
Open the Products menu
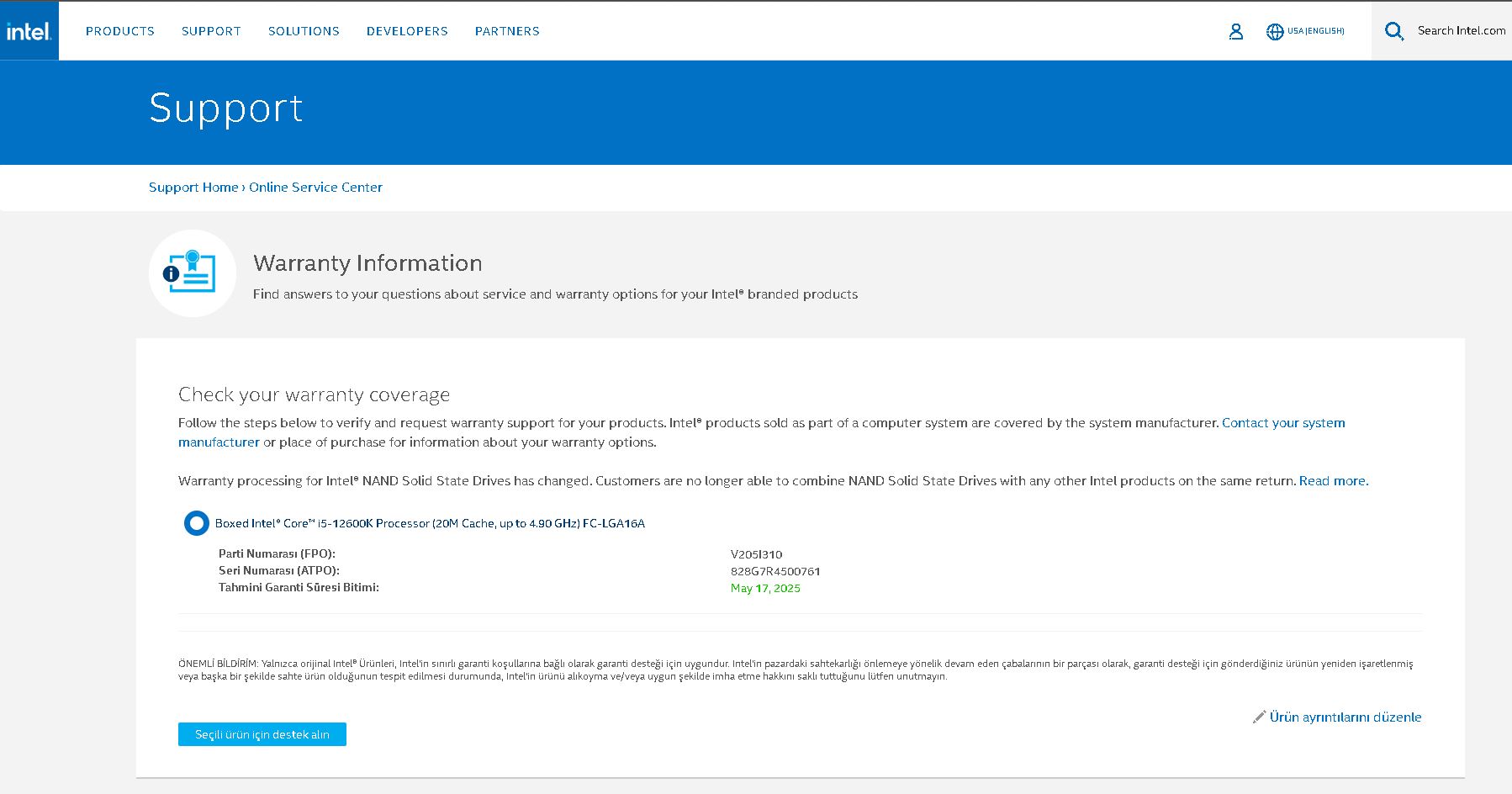tap(120, 31)
